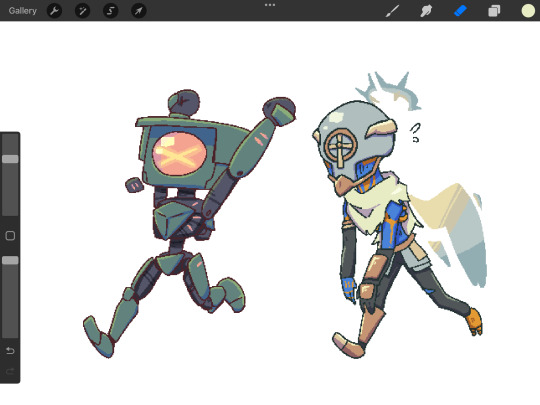Open the Layers panel
The image size is (540, 405).
[x=494, y=11]
